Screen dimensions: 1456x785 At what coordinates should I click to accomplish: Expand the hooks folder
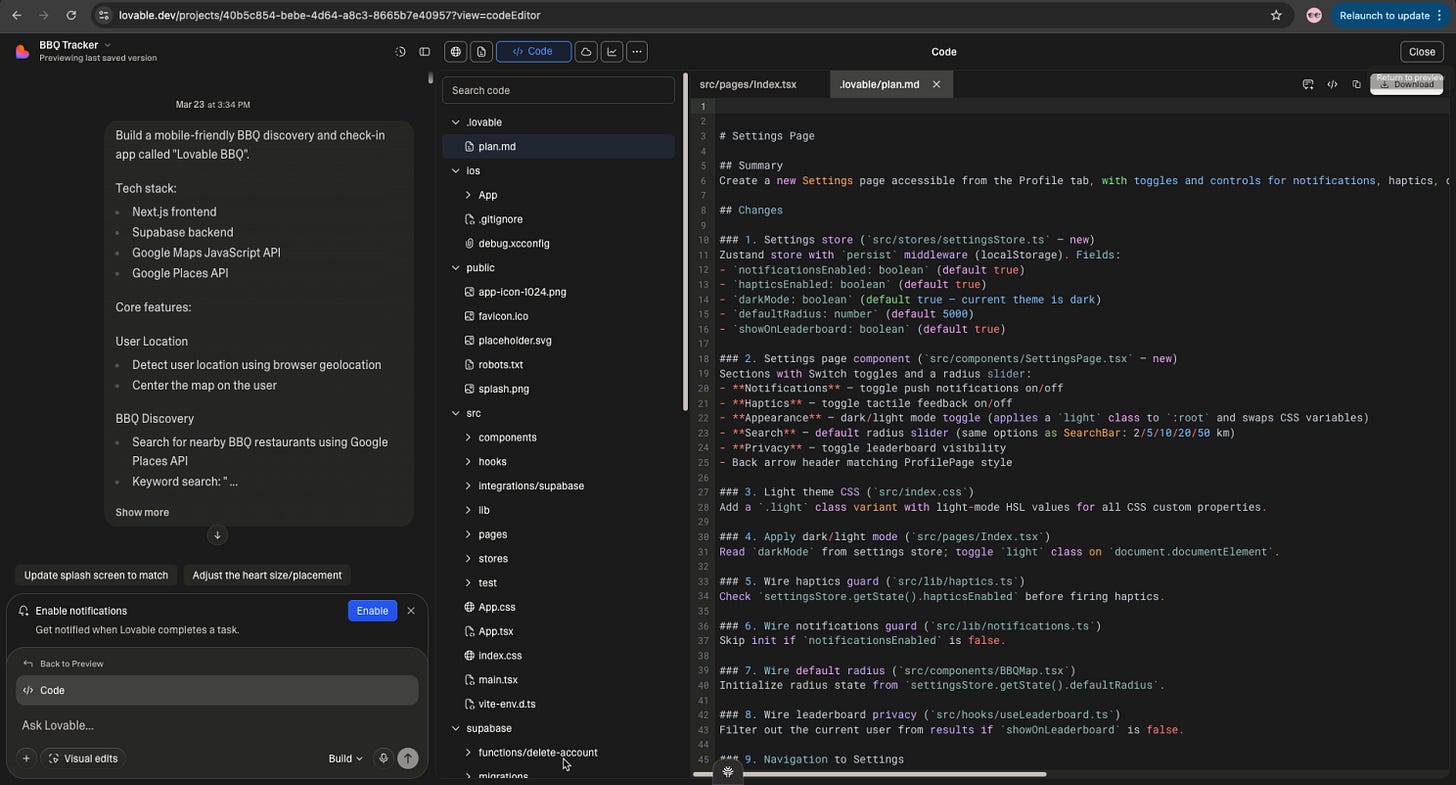click(x=468, y=462)
